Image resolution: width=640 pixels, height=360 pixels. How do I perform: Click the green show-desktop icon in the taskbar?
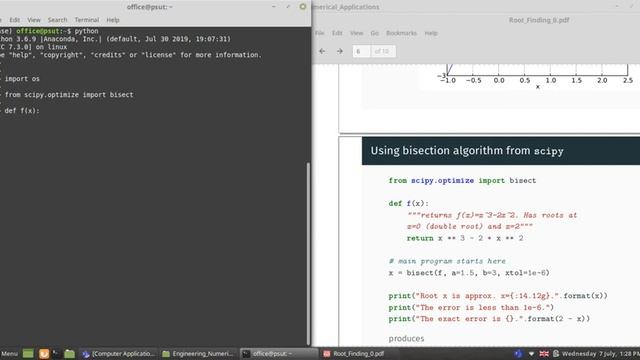28,353
